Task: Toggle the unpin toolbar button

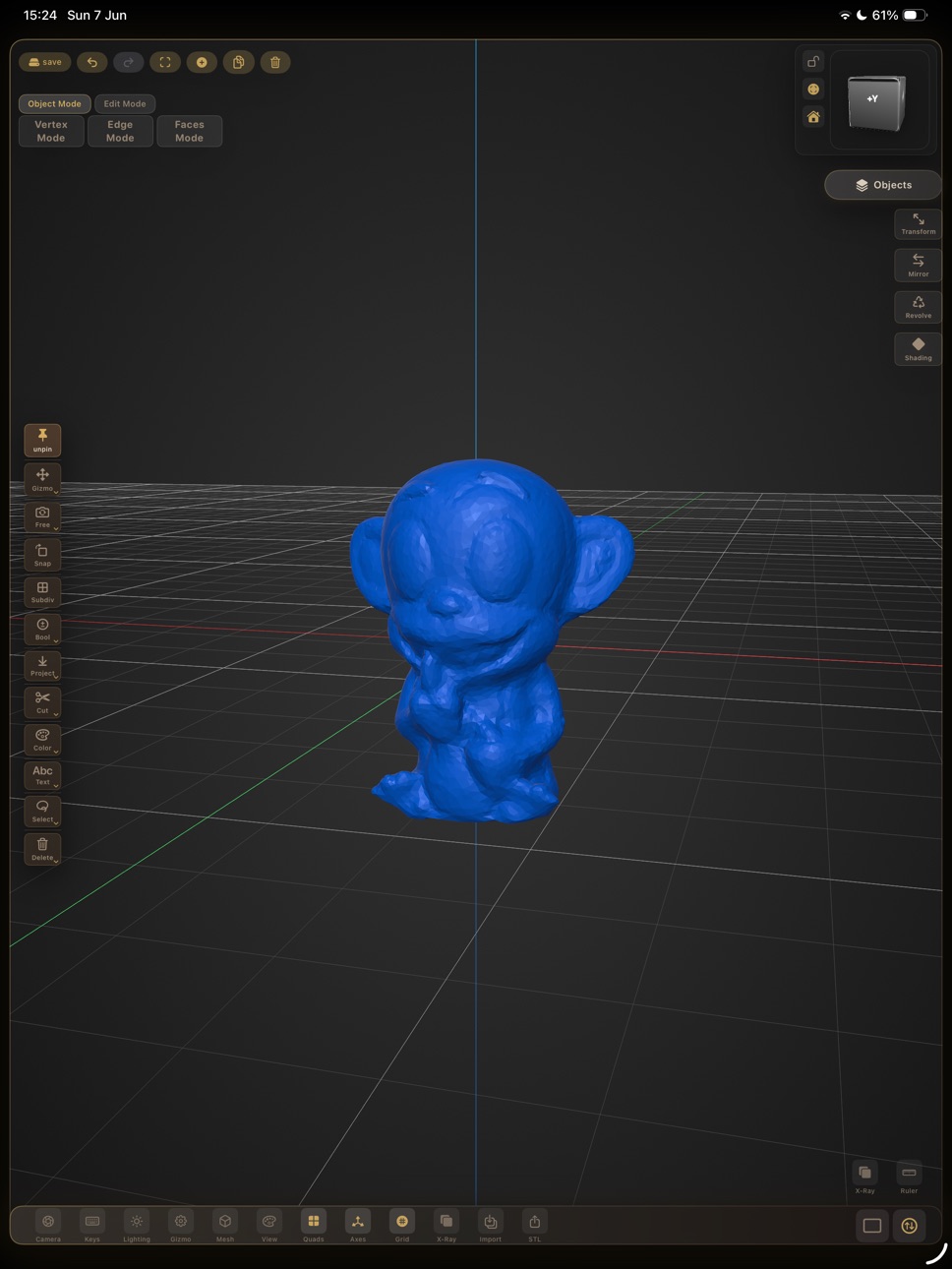Action: (42, 440)
